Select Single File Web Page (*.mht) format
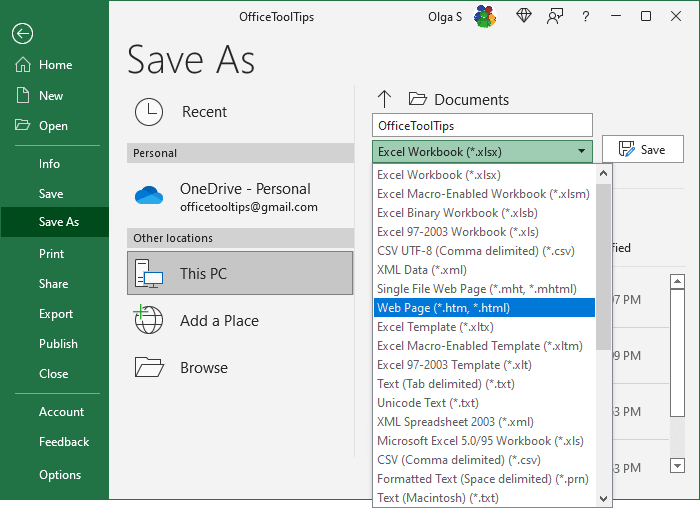This screenshot has height=508, width=700. point(484,289)
